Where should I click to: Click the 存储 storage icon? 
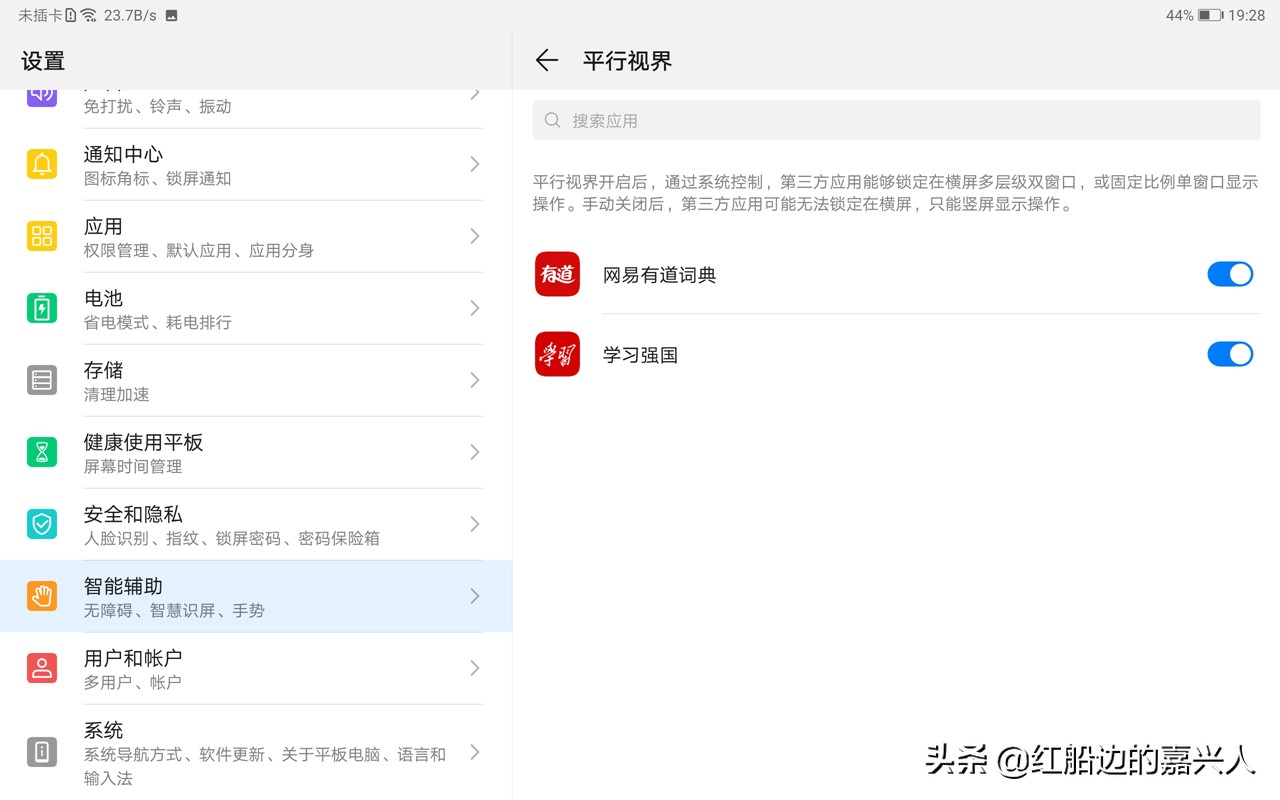[x=41, y=381]
